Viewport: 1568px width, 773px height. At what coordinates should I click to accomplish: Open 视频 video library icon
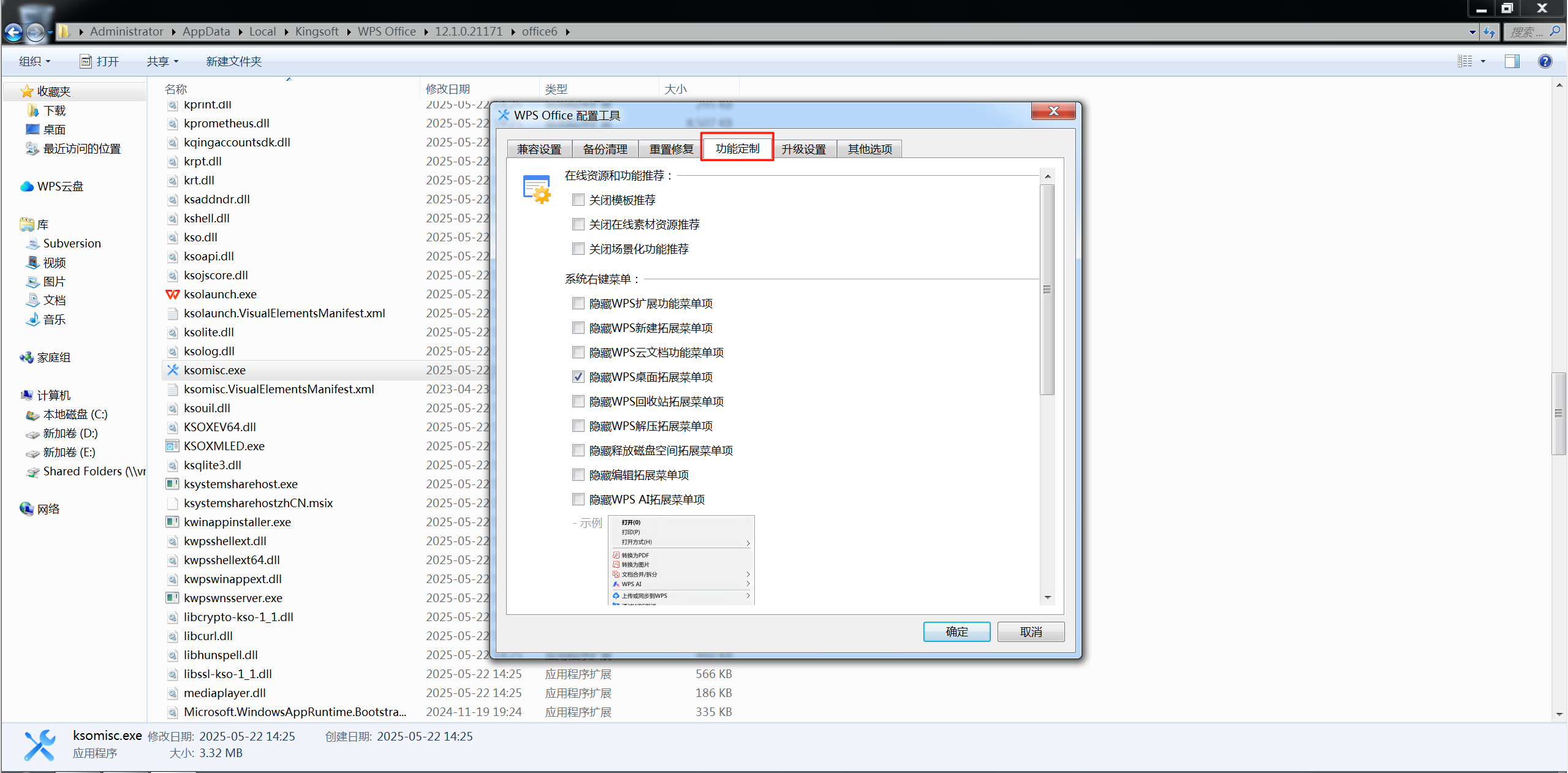point(33,262)
